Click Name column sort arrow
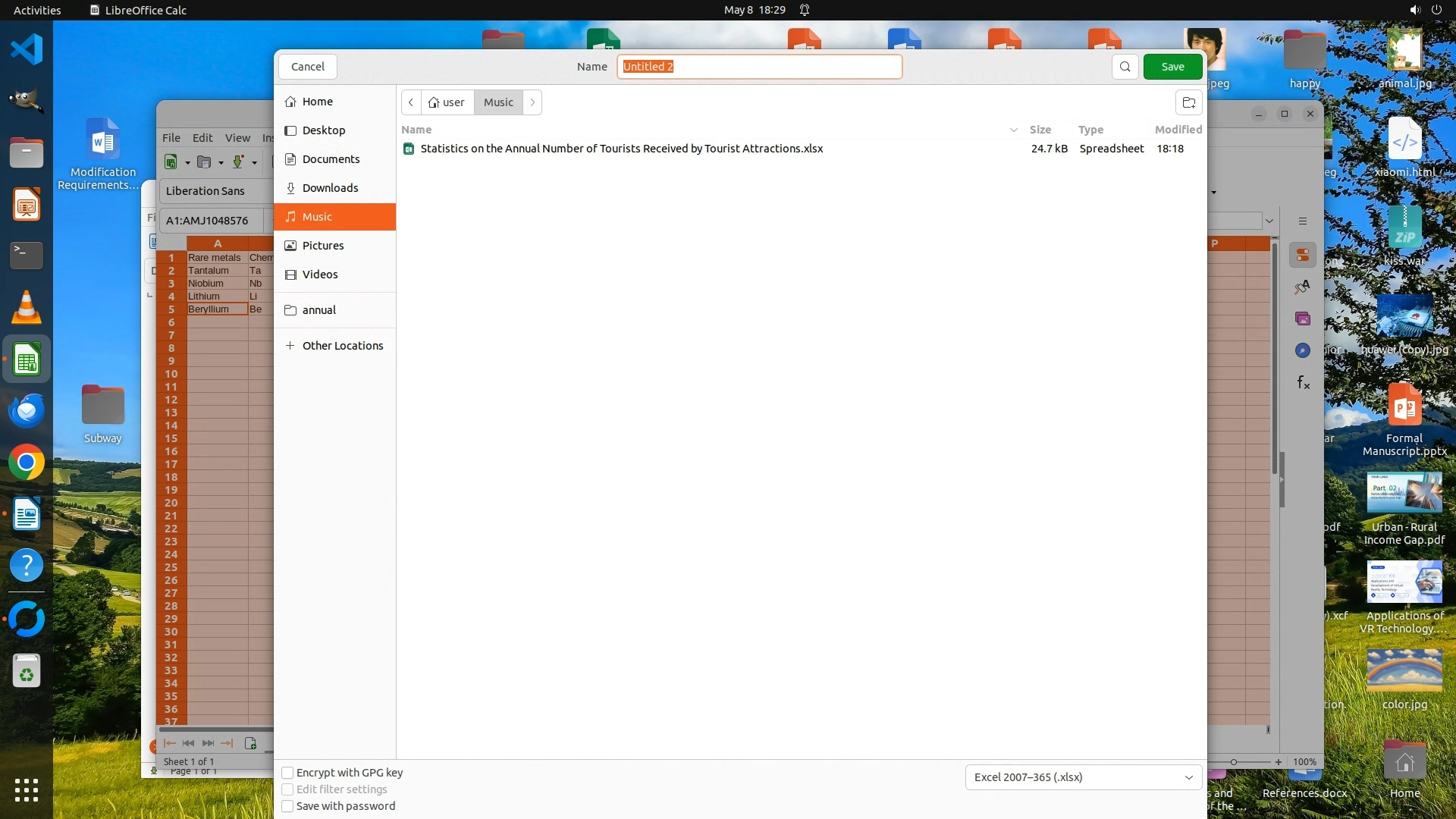The width and height of the screenshot is (1456, 819). point(1013,130)
